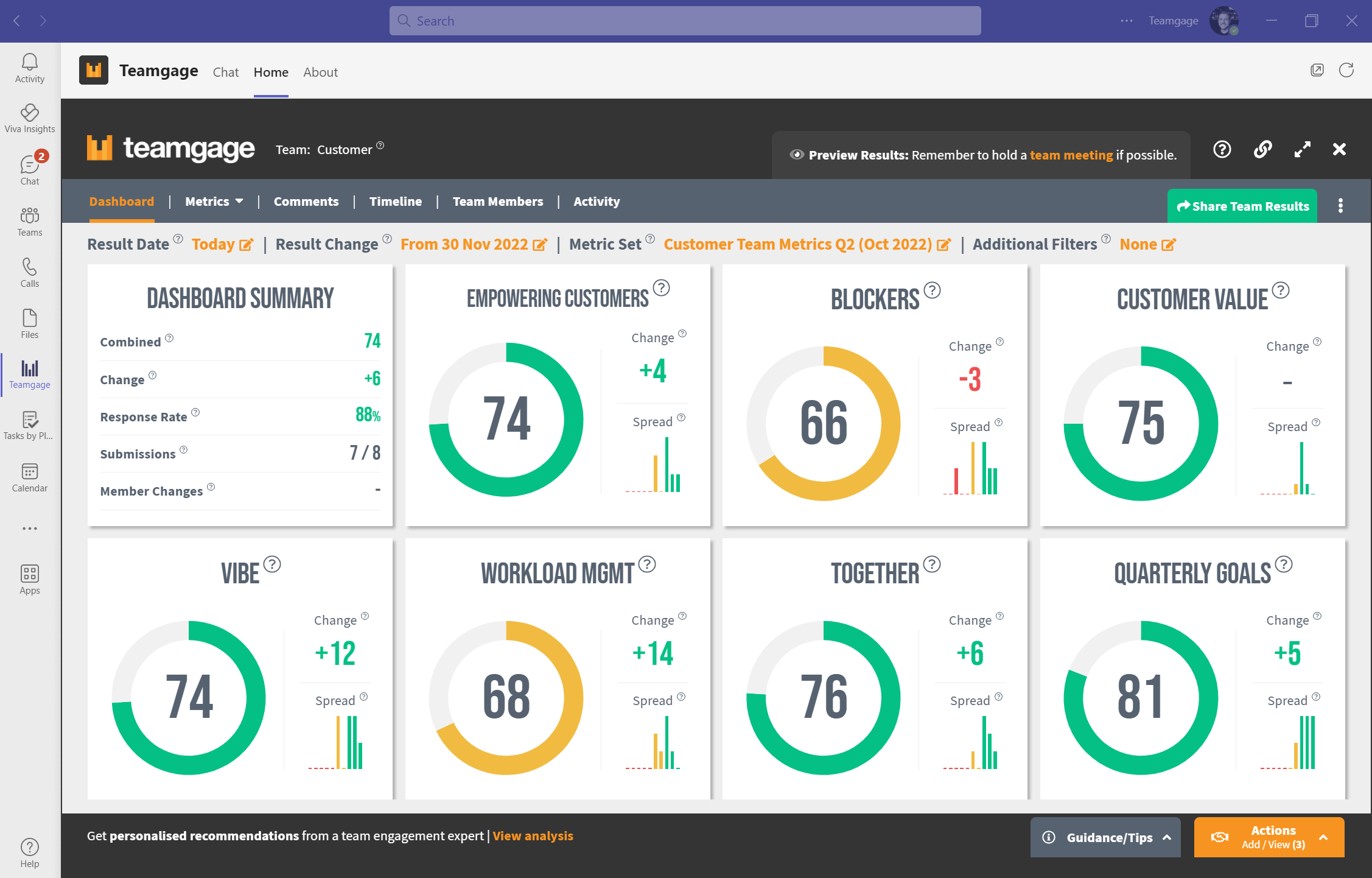
Task: Click Teamgage app logo in header
Action: click(93, 70)
